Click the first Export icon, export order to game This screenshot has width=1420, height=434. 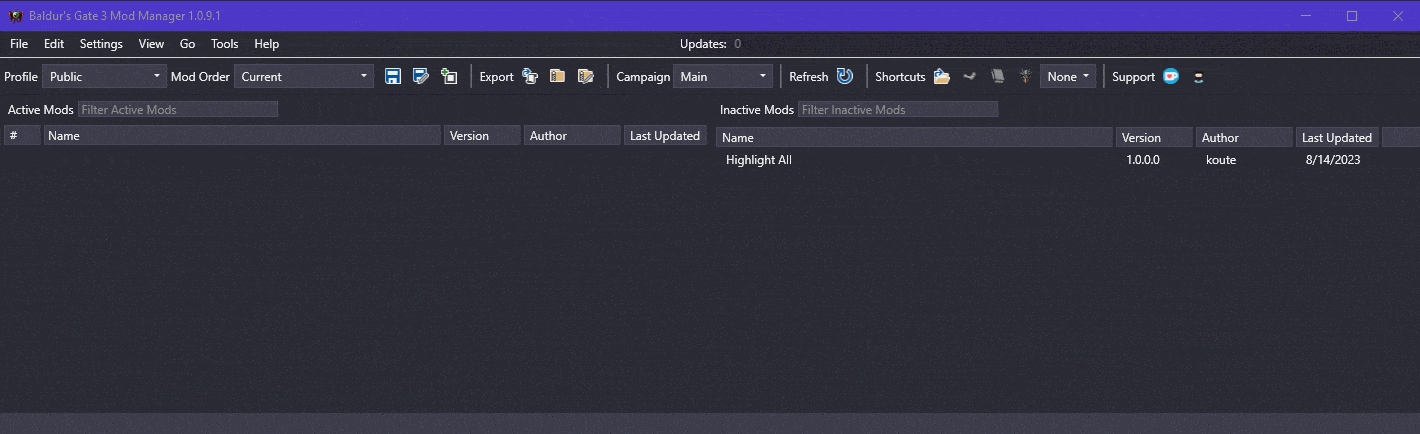pyautogui.click(x=530, y=77)
